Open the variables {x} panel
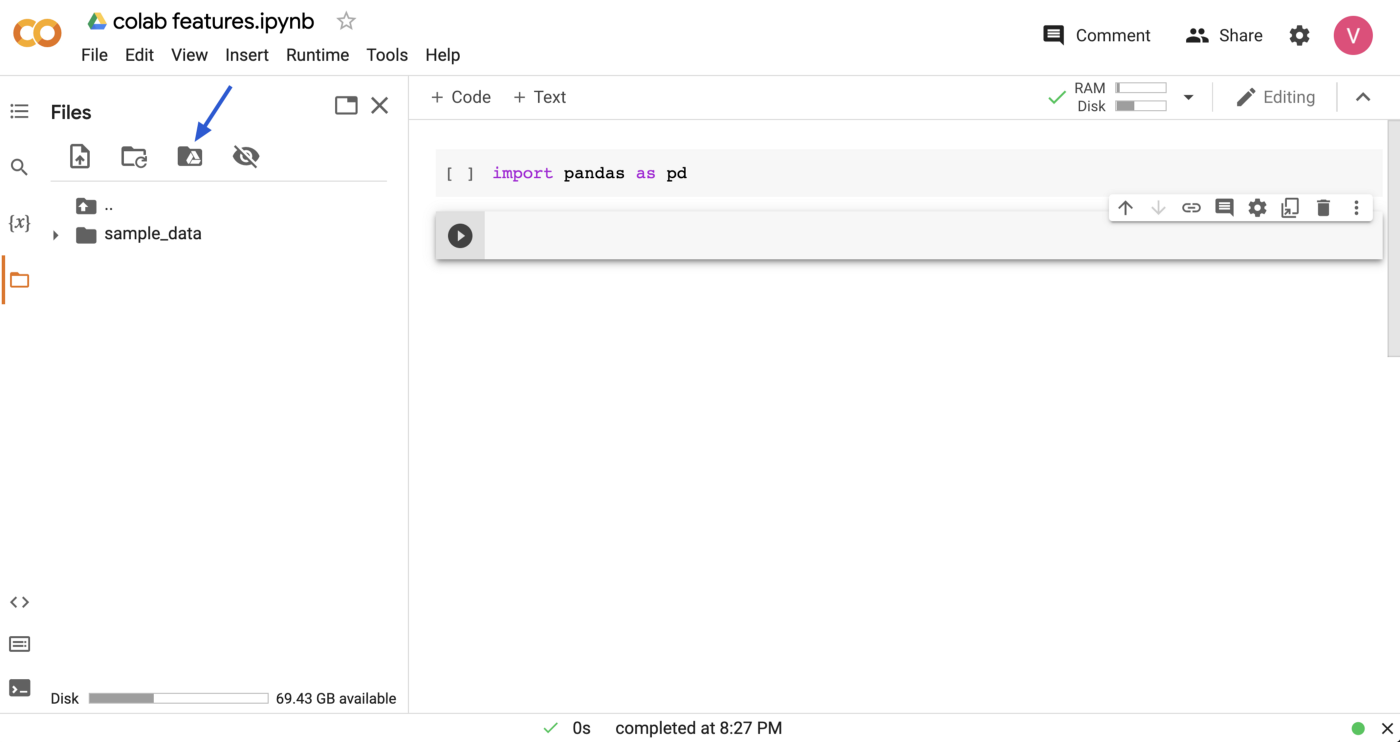Image resolution: width=1400 pixels, height=742 pixels. click(19, 223)
